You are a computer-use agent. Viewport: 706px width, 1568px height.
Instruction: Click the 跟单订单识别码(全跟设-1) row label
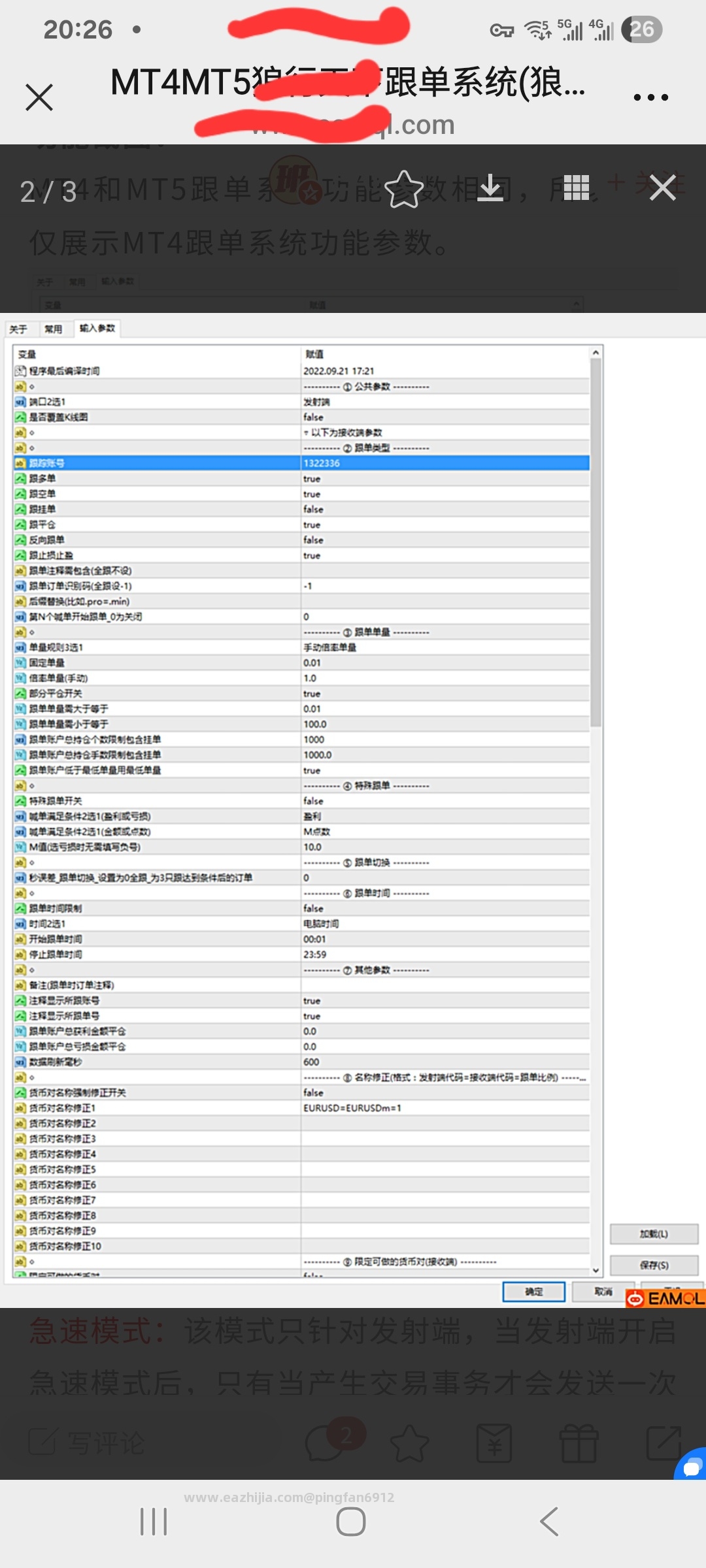[80, 586]
